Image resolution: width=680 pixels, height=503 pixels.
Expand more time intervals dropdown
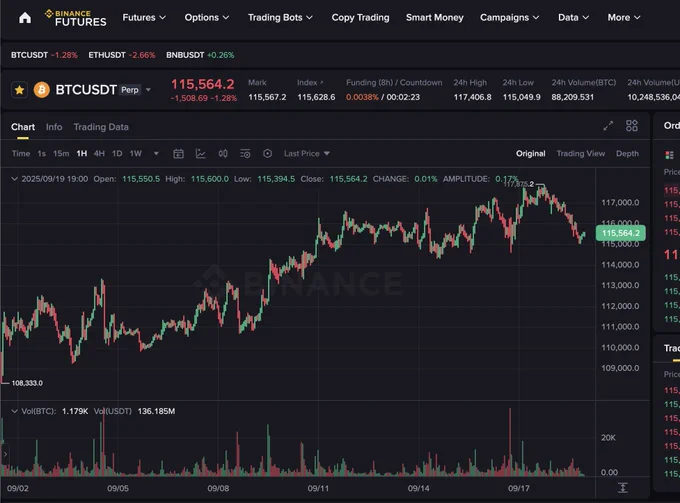click(x=156, y=154)
